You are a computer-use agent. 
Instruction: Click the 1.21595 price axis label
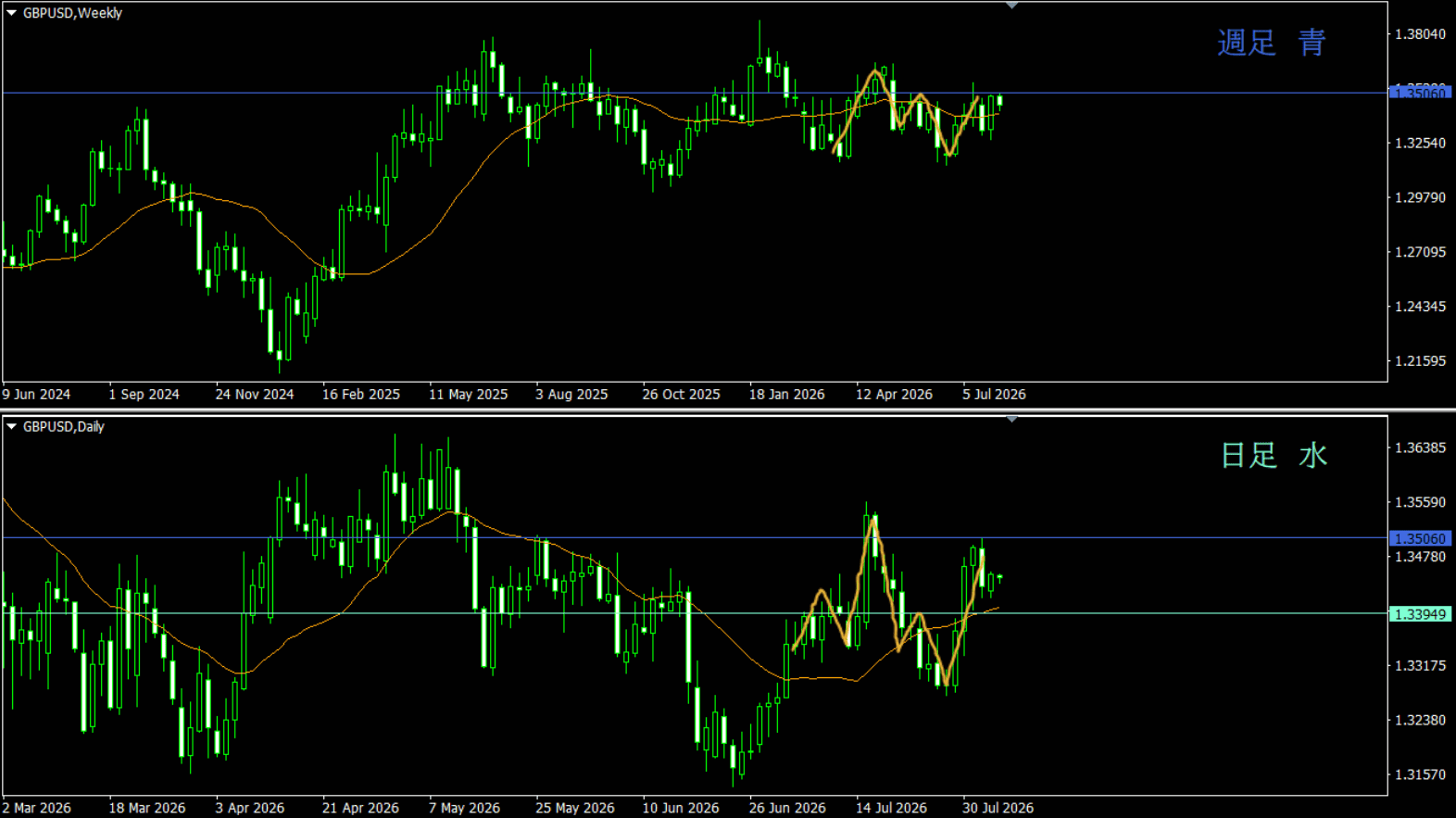click(x=1420, y=361)
